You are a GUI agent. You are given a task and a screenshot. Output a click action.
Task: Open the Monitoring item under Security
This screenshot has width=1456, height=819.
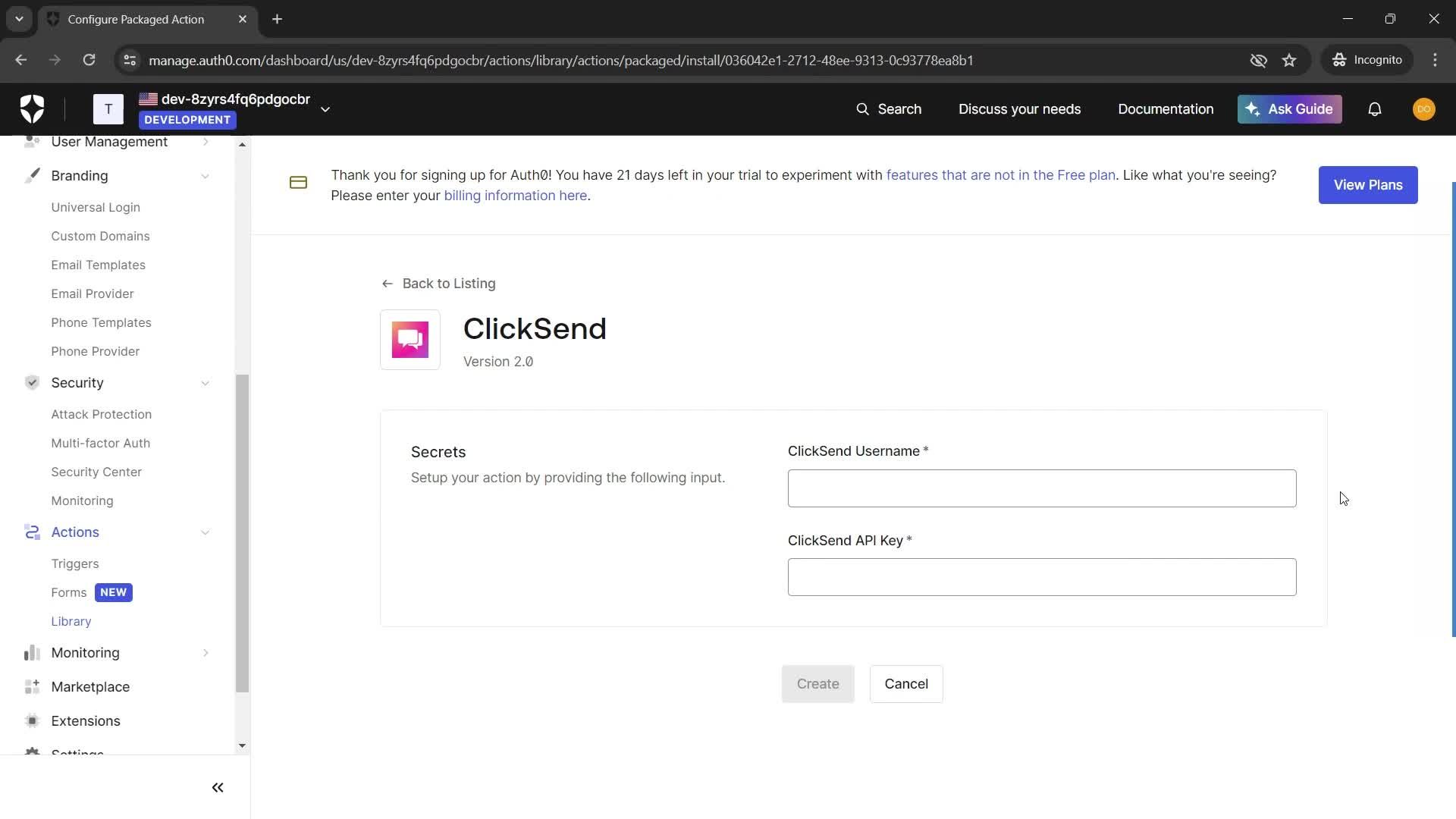(x=82, y=500)
